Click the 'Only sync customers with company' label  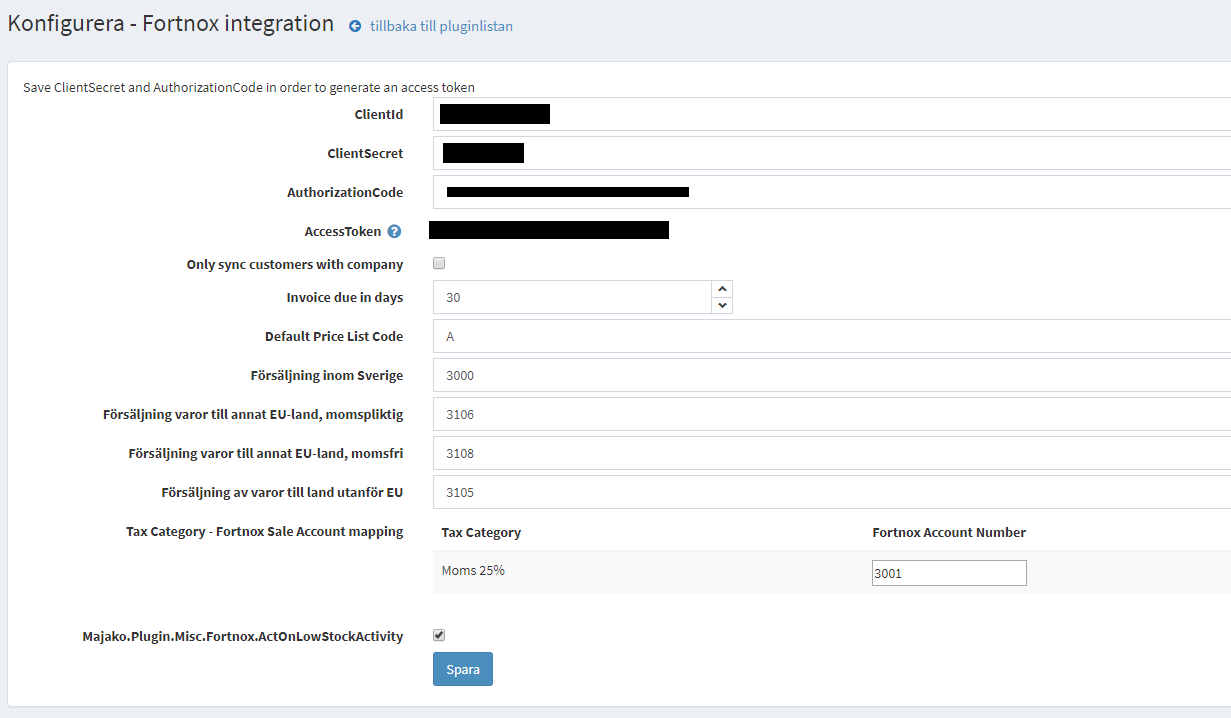coord(295,264)
